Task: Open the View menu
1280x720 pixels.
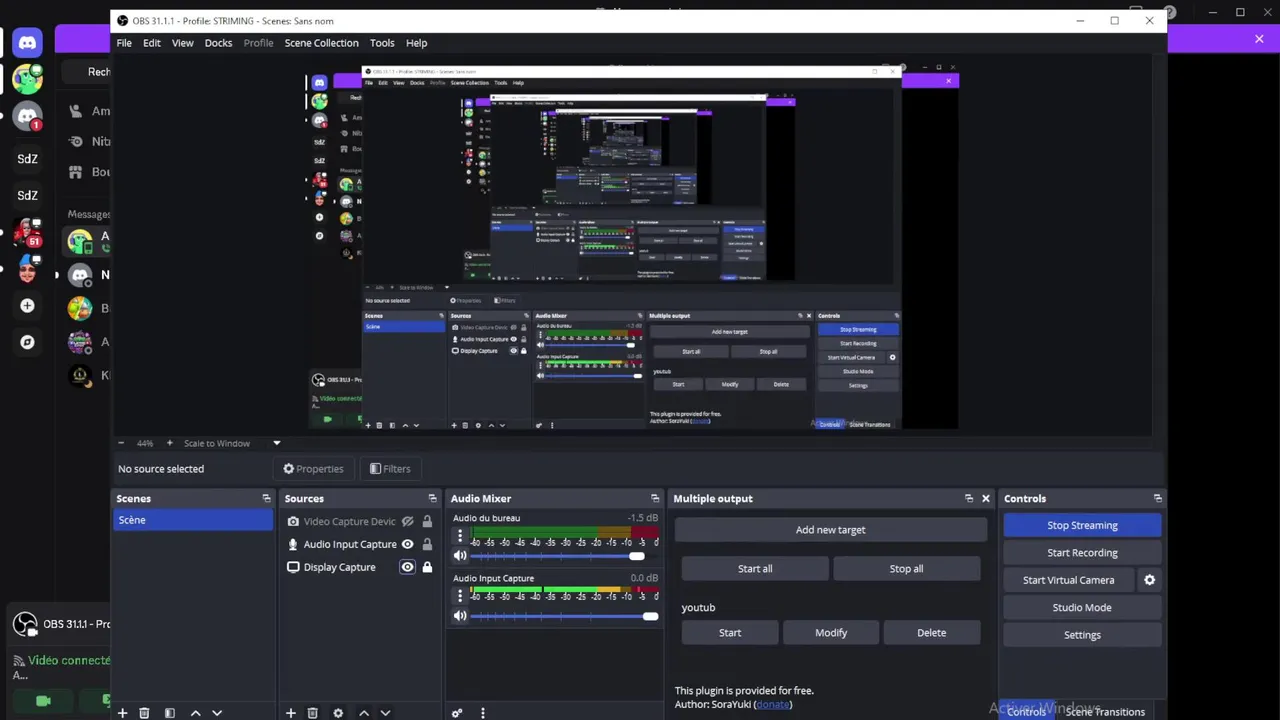Action: (x=182, y=43)
